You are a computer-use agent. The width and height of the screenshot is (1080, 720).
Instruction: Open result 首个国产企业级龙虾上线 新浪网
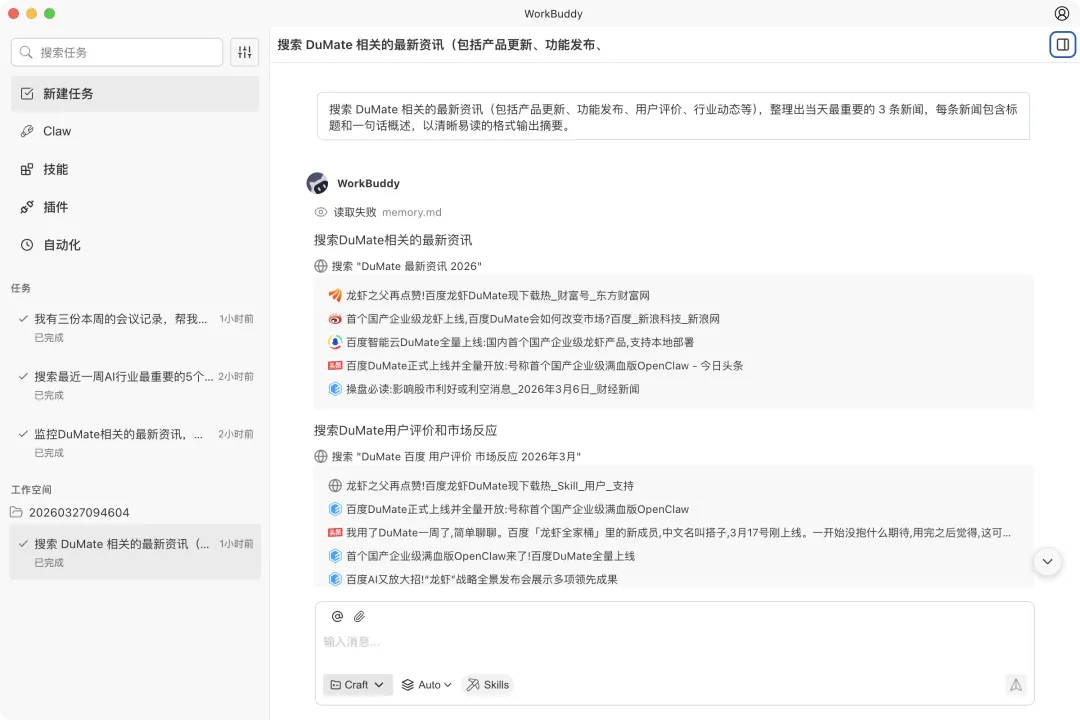click(x=532, y=319)
